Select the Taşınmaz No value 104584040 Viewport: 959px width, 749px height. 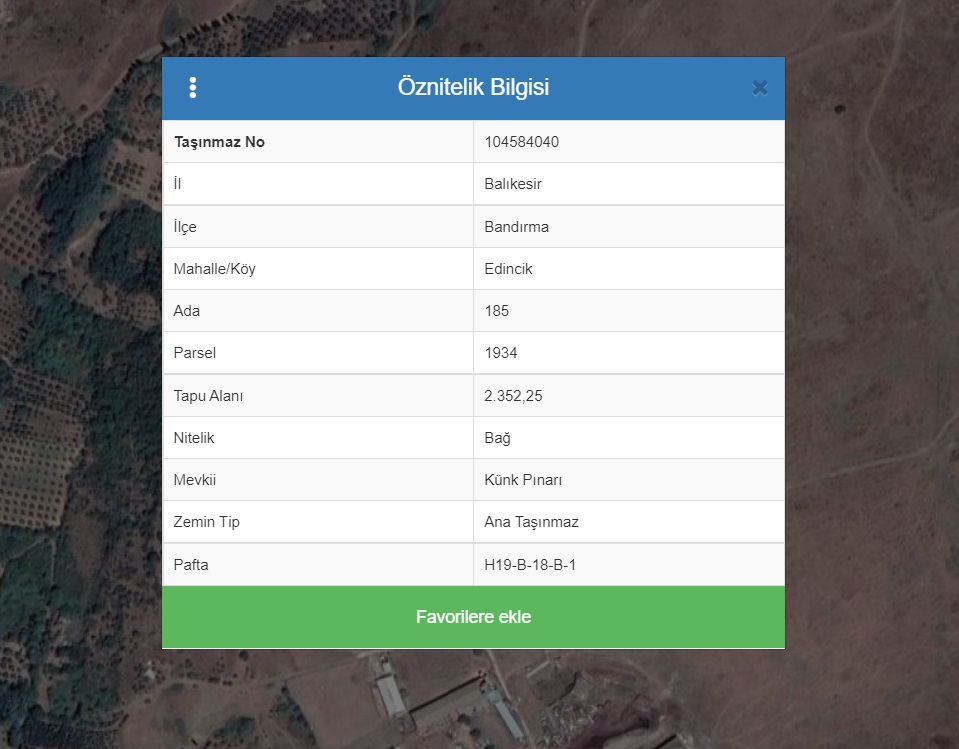521,142
